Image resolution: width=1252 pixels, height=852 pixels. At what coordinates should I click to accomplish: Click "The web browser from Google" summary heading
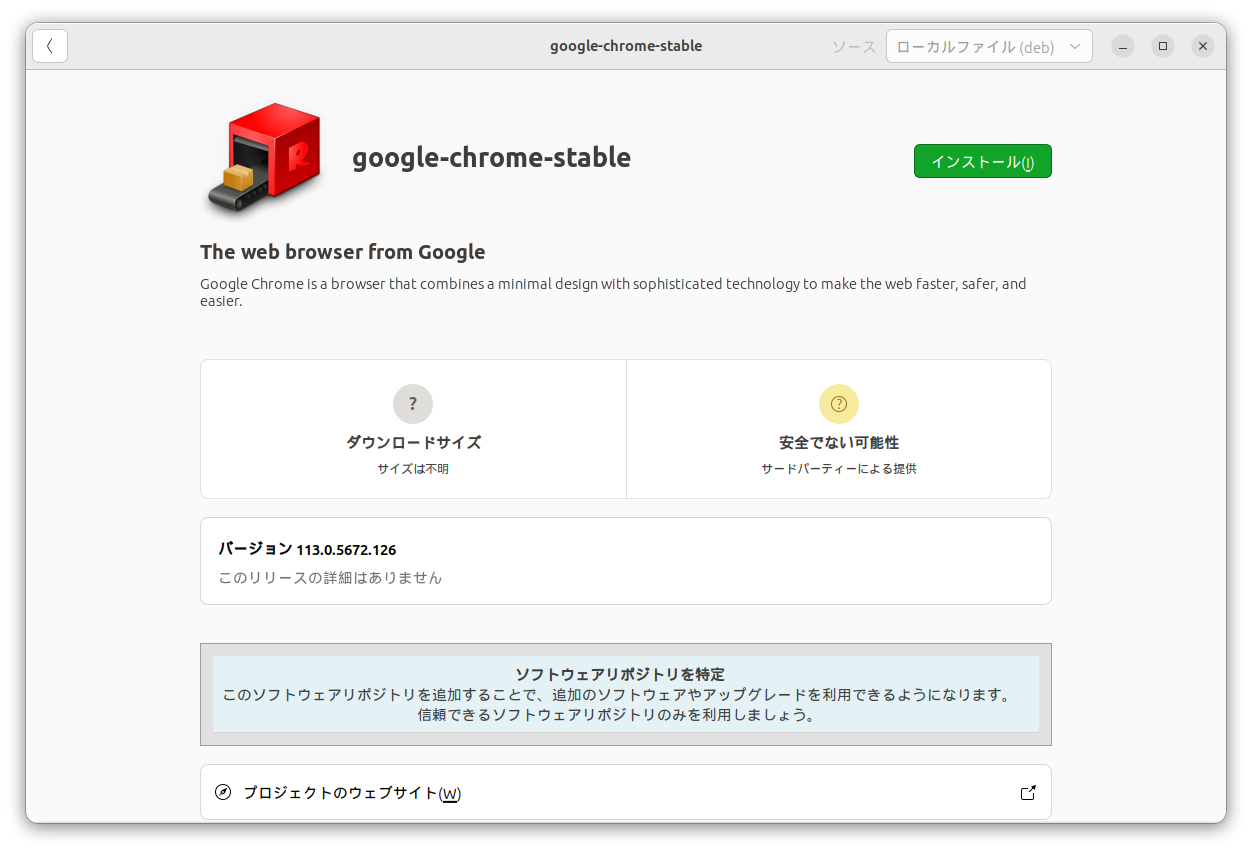pos(343,252)
